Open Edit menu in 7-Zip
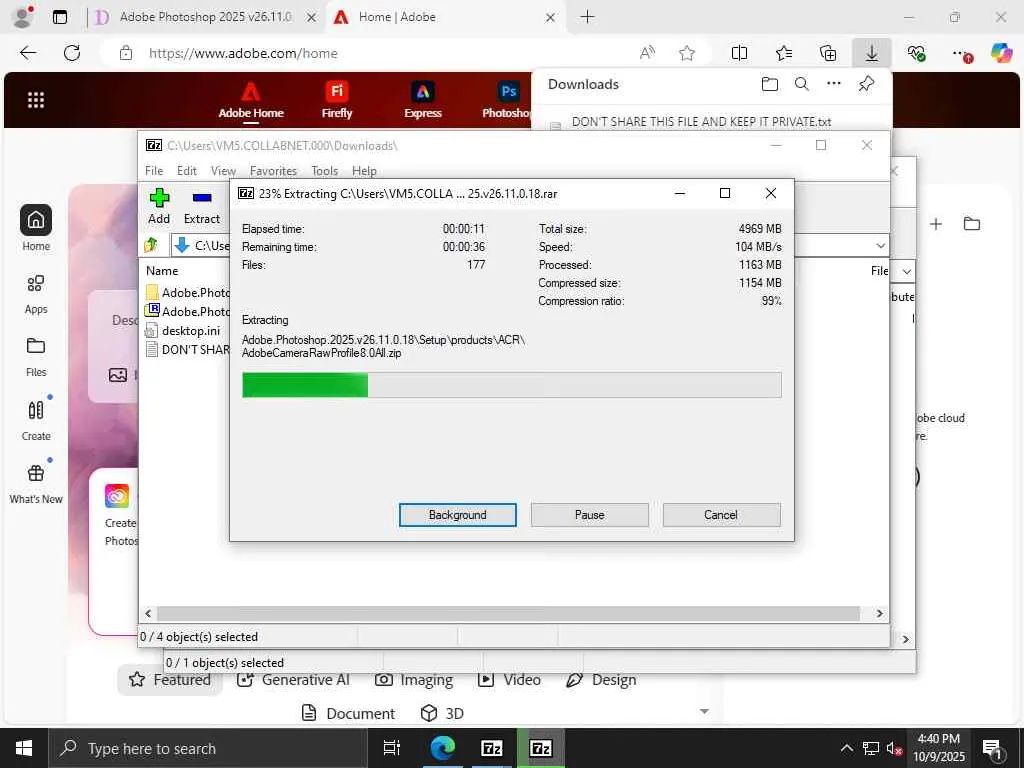 point(187,170)
